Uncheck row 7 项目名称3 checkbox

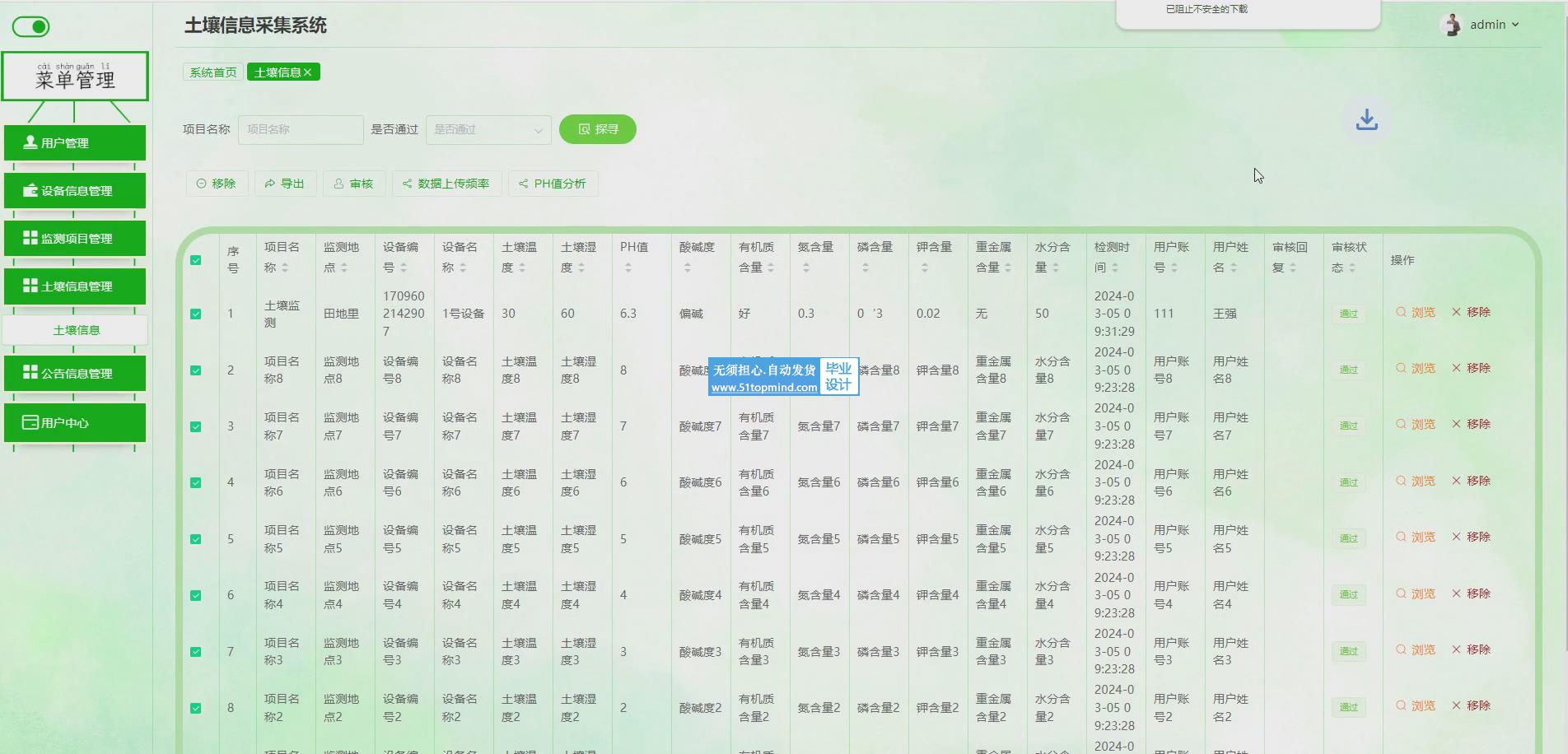[x=196, y=652]
